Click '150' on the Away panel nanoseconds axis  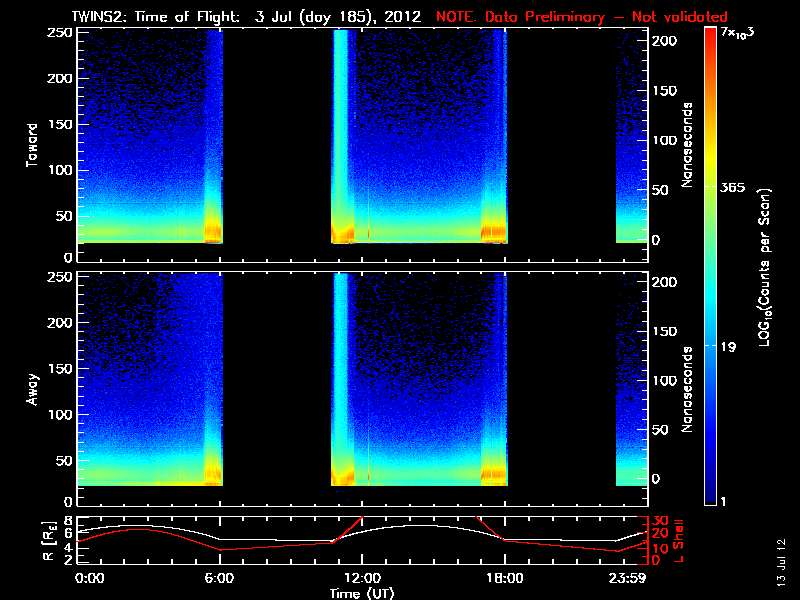click(x=665, y=332)
